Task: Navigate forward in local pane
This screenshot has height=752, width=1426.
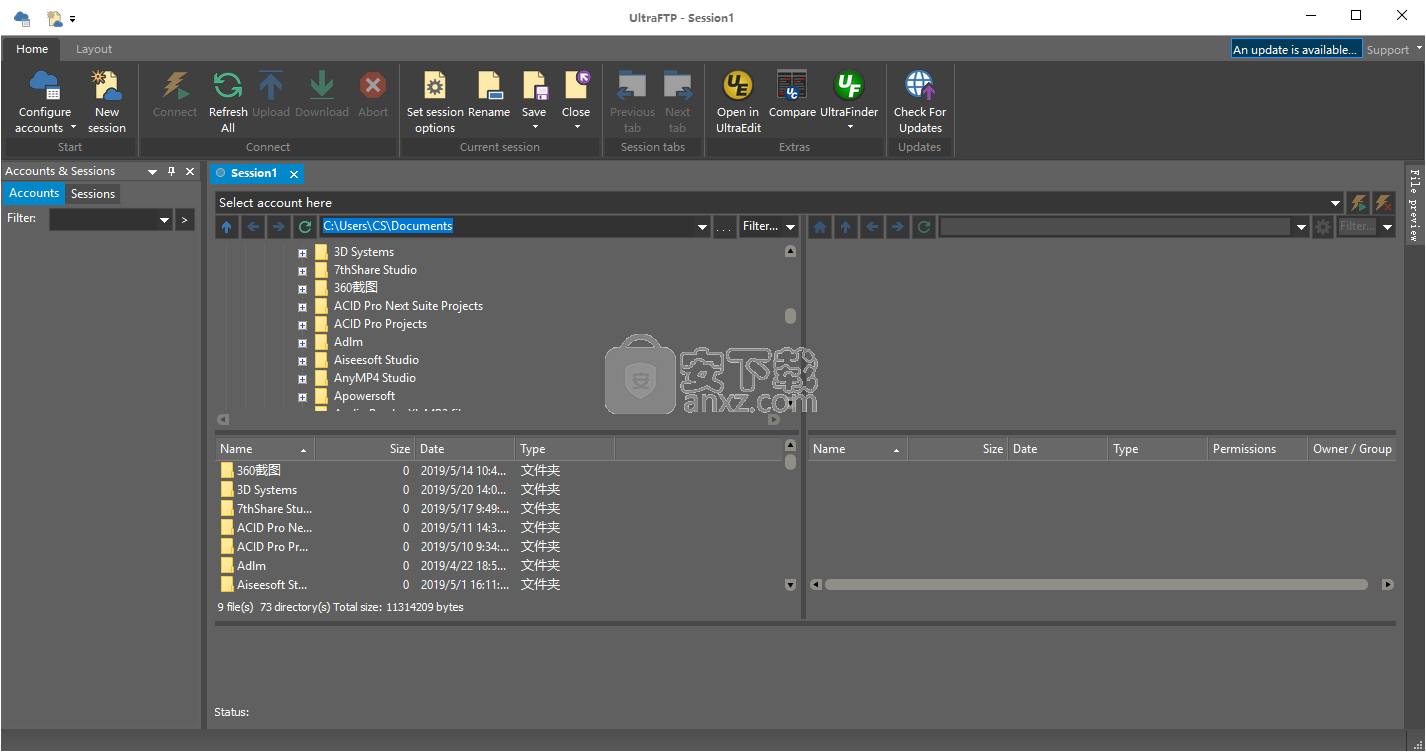Action: [x=279, y=227]
